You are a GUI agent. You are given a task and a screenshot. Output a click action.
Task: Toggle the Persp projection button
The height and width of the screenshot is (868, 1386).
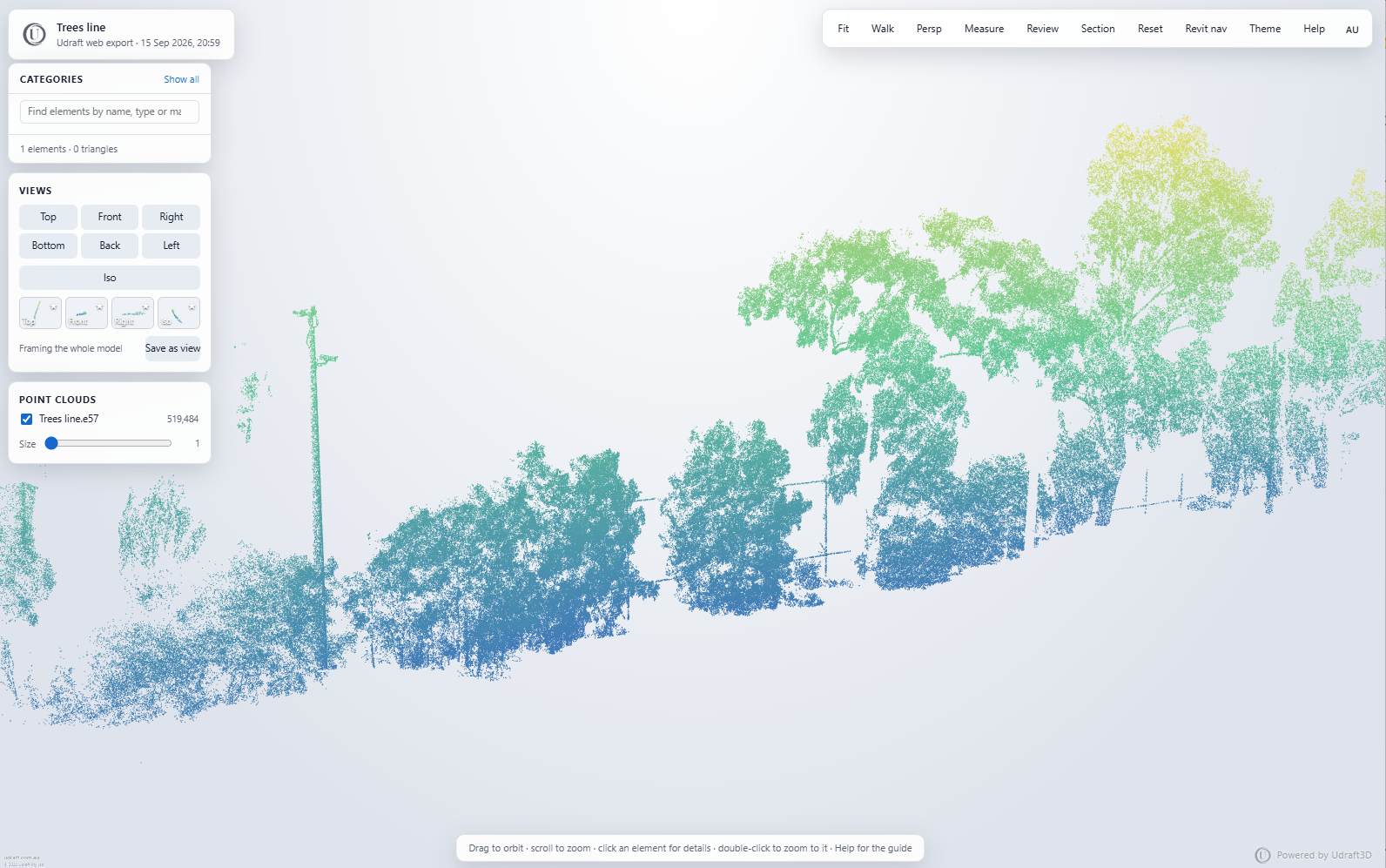coord(929,29)
